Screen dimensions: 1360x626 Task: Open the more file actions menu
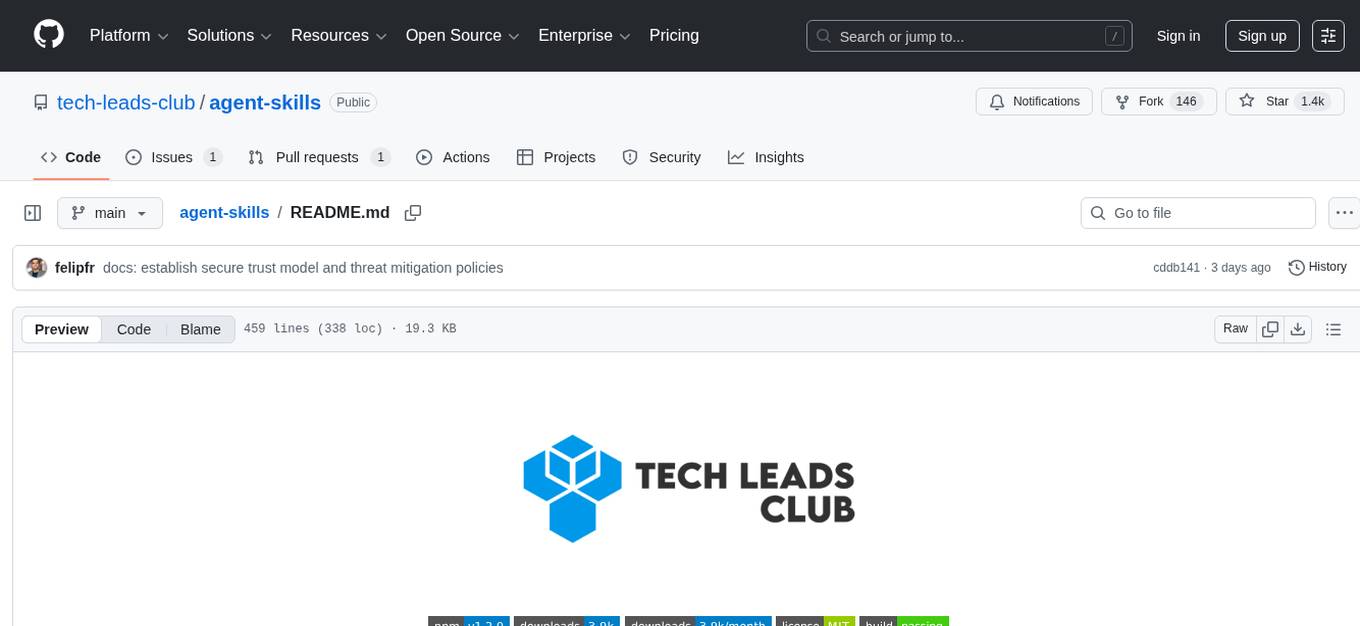1344,213
